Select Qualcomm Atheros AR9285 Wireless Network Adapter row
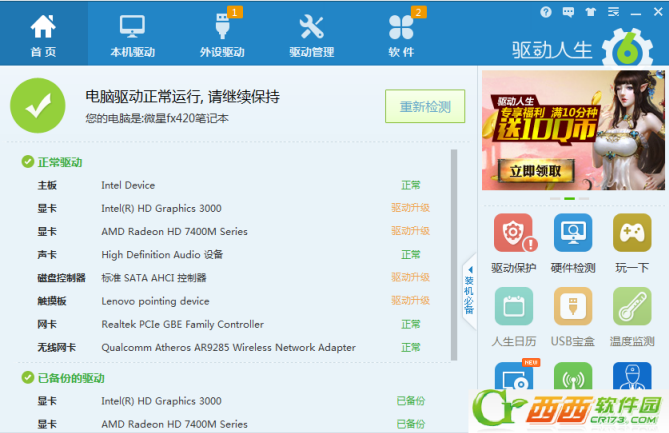Image resolution: width=669 pixels, height=433 pixels. pyautogui.click(x=234, y=347)
